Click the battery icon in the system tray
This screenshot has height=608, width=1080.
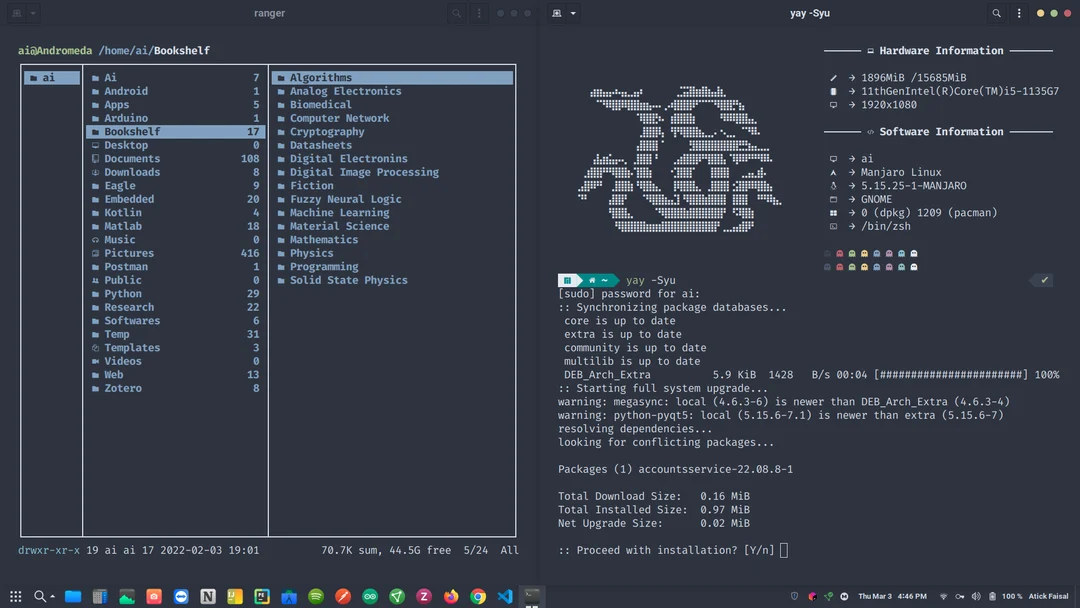993,596
